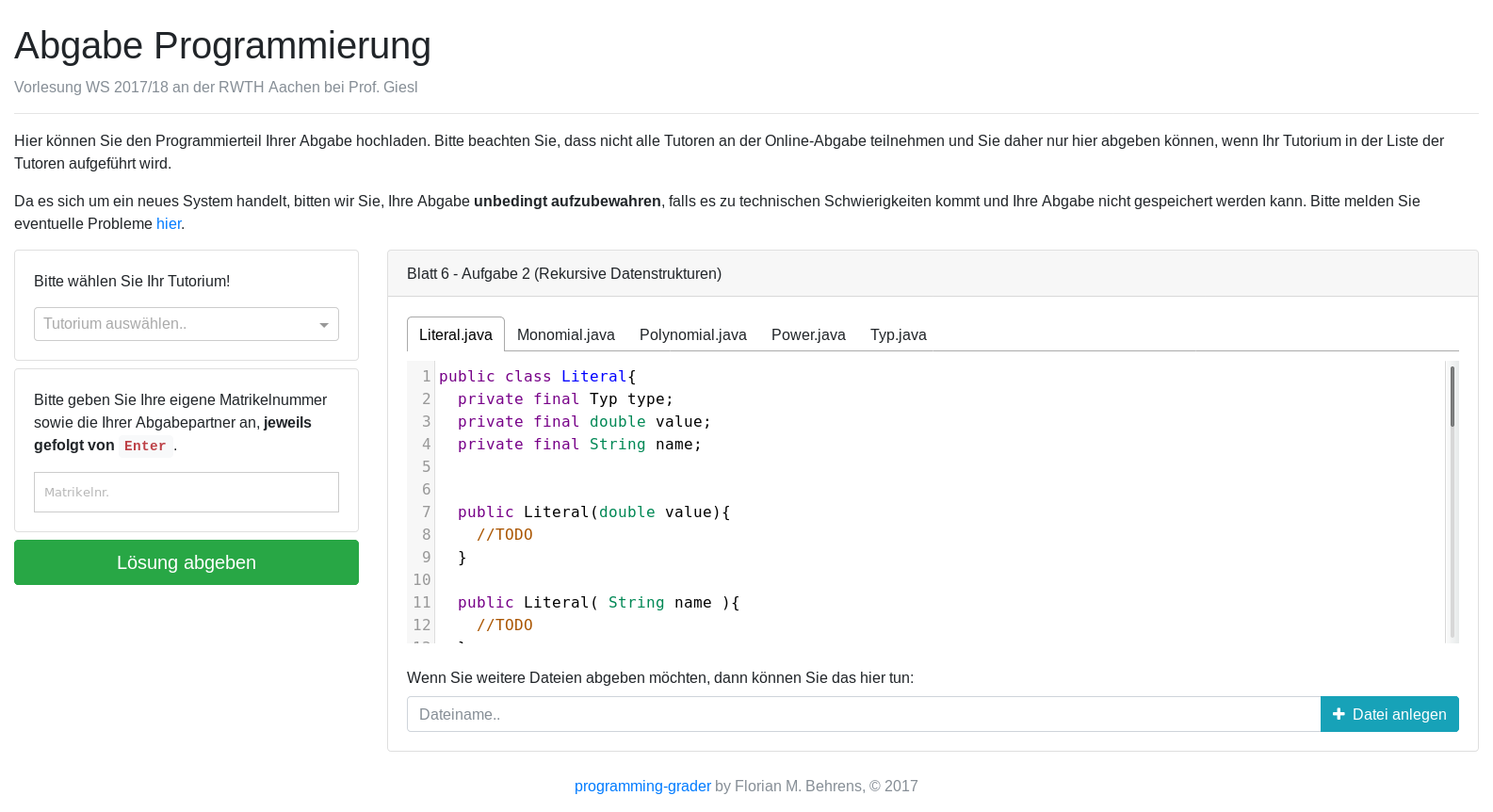The image size is (1493, 812).
Task: Submit with Lösung abgeben button
Action: tap(187, 562)
